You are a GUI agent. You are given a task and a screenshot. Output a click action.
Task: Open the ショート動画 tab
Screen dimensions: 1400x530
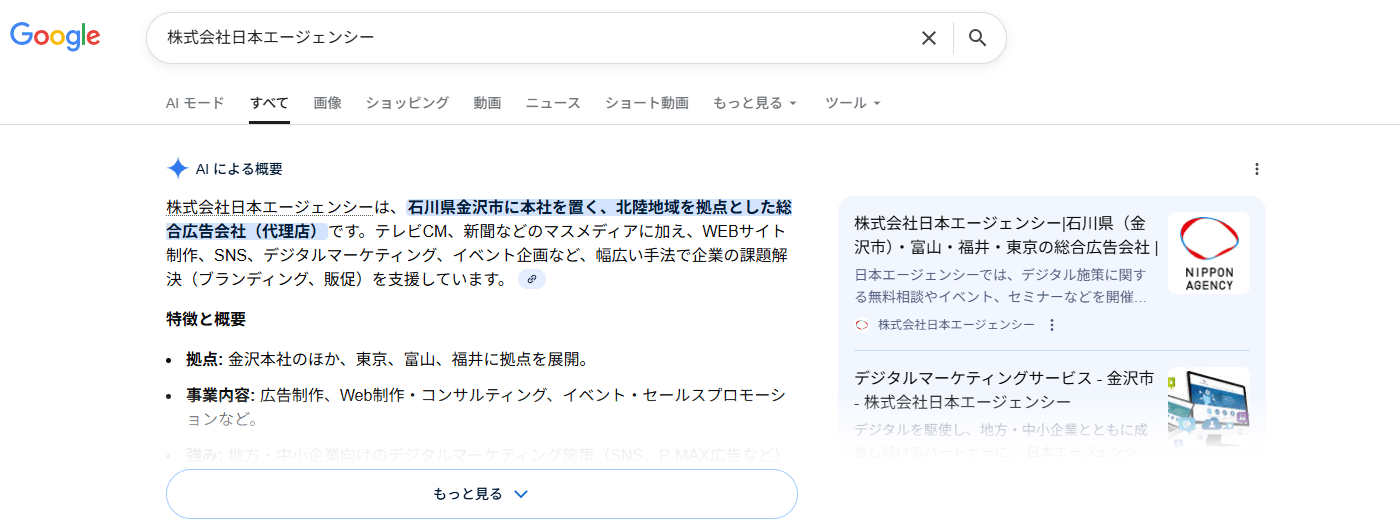coord(646,103)
